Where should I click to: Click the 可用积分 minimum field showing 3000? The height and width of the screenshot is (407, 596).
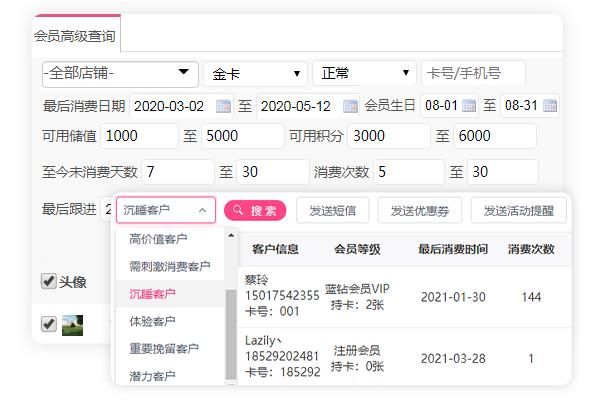click(388, 136)
